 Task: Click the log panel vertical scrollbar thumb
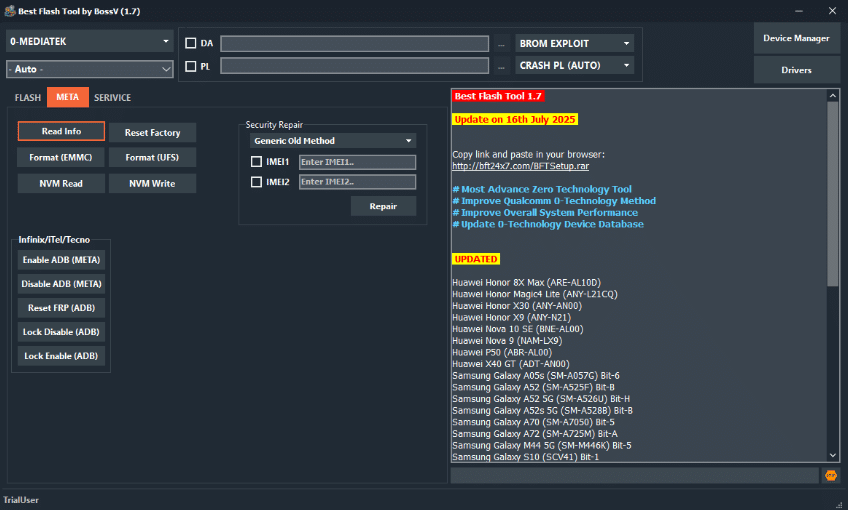833,190
